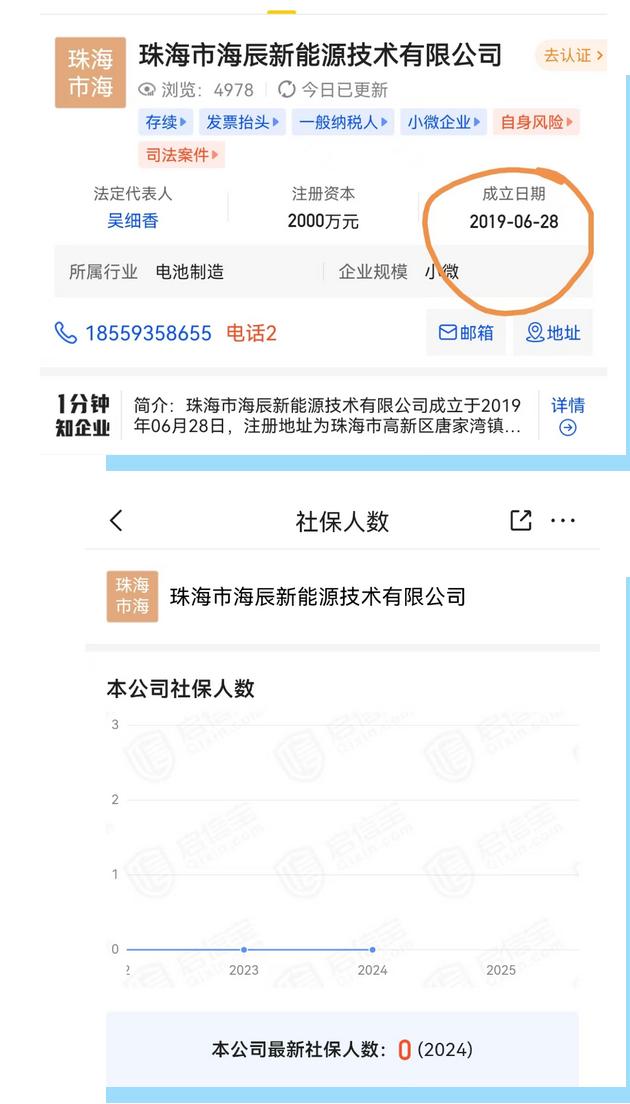
Task: Select the 2023 data point on chart
Action: 244,950
